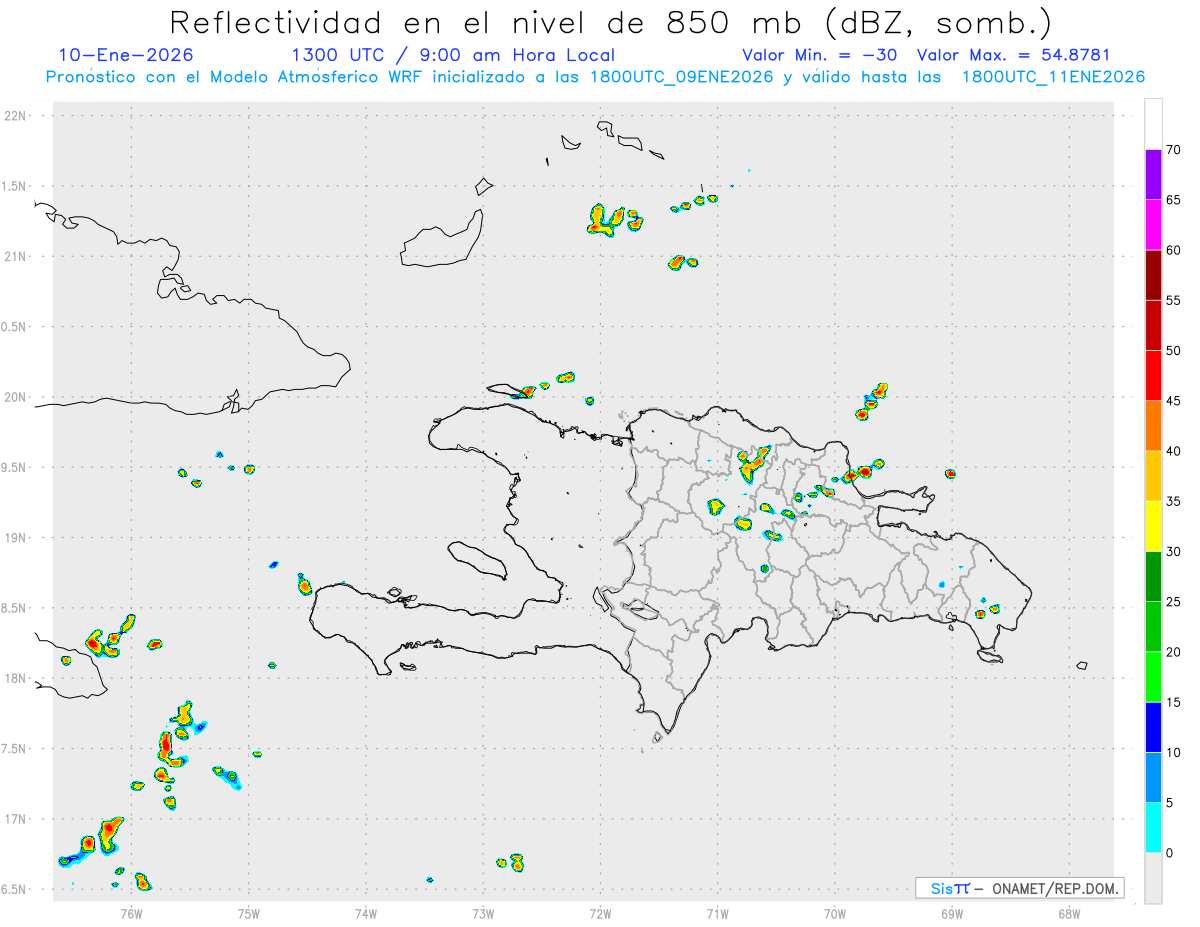The width and height of the screenshot is (1200, 927).
Task: Select the 'Valor Max. = 54.8781' text
Action: [1013, 55]
